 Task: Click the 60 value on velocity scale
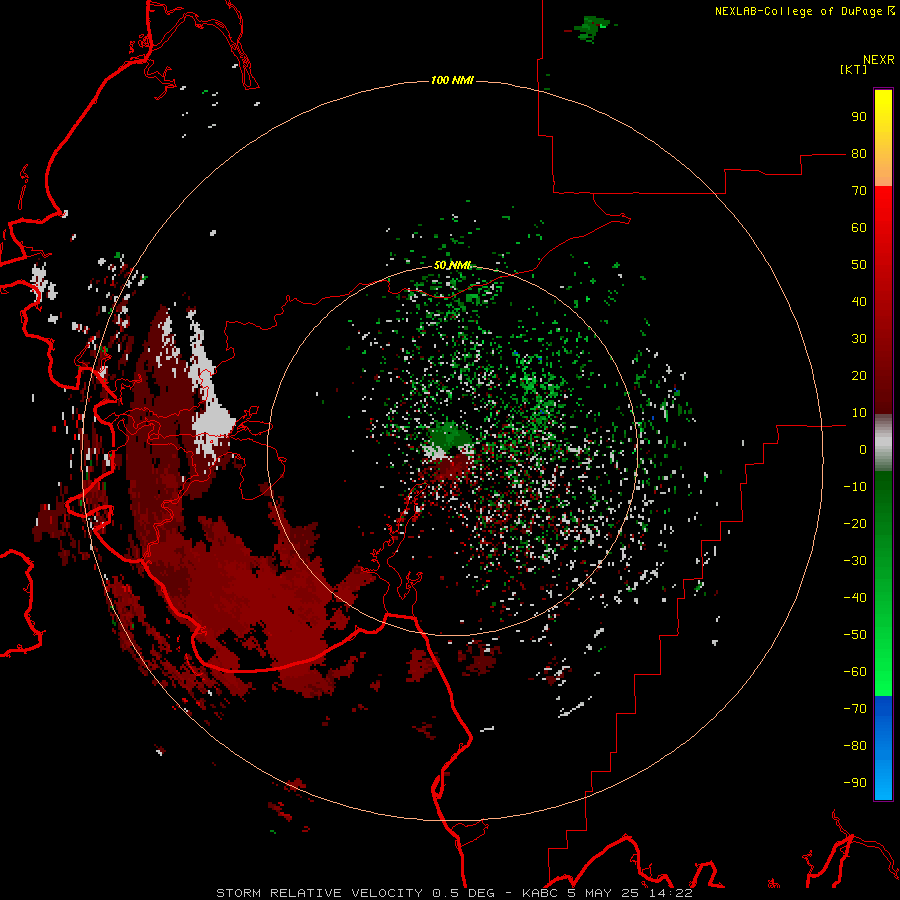(x=859, y=228)
